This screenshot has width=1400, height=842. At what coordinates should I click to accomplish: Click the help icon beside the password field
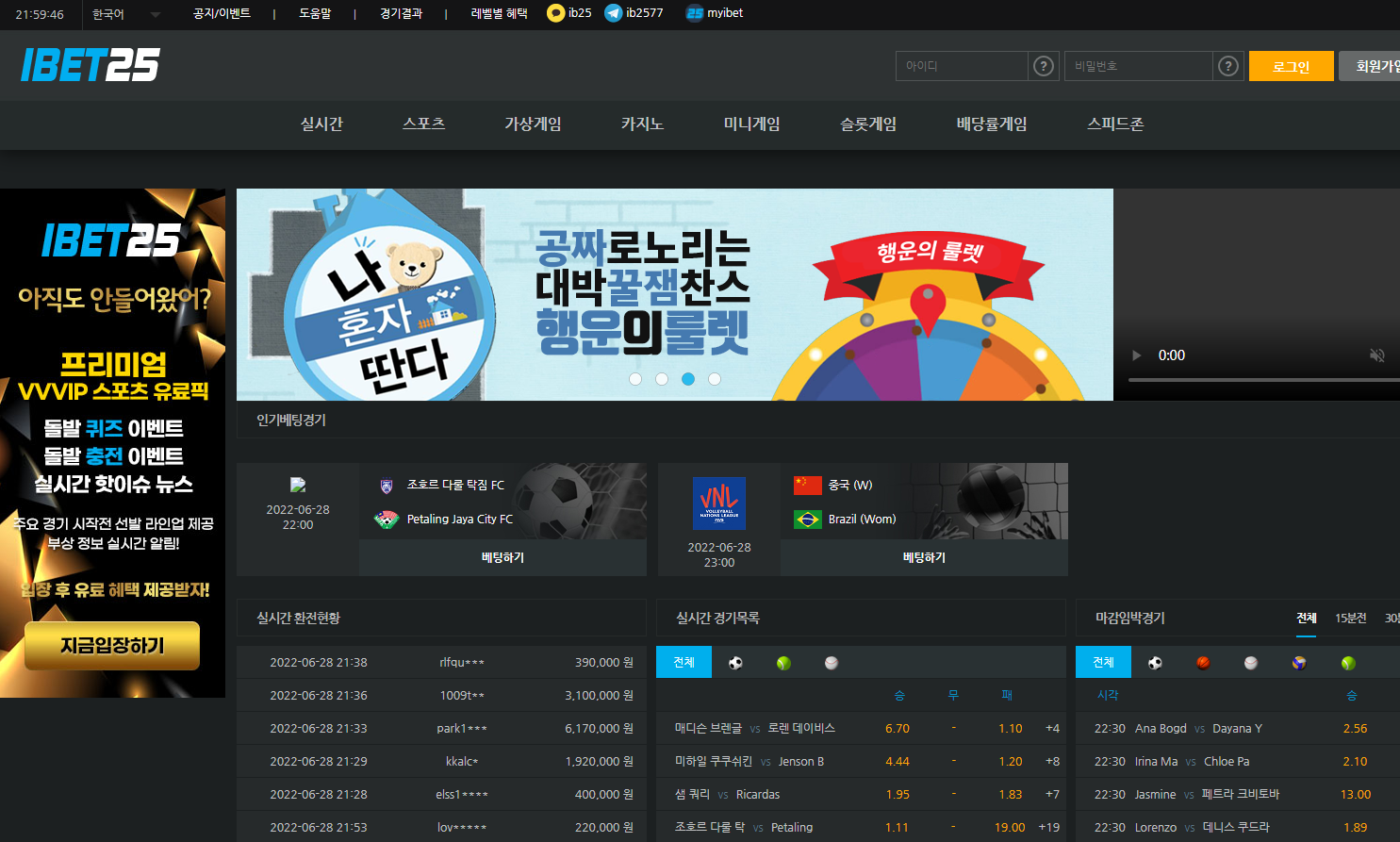1227,66
